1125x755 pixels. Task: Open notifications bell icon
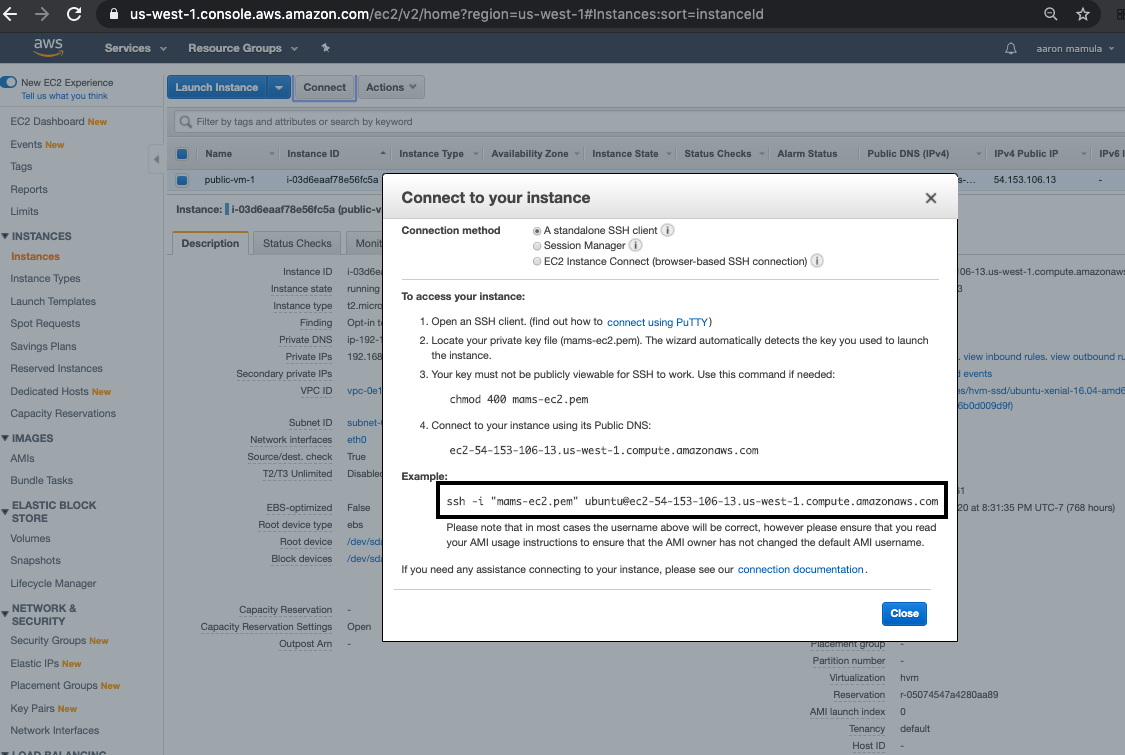point(1010,48)
